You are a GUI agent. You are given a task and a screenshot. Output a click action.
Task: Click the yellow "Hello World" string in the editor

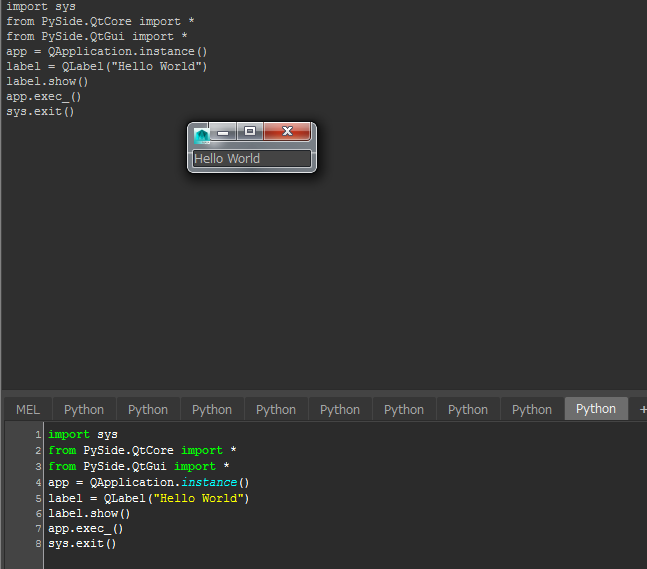(x=198, y=498)
